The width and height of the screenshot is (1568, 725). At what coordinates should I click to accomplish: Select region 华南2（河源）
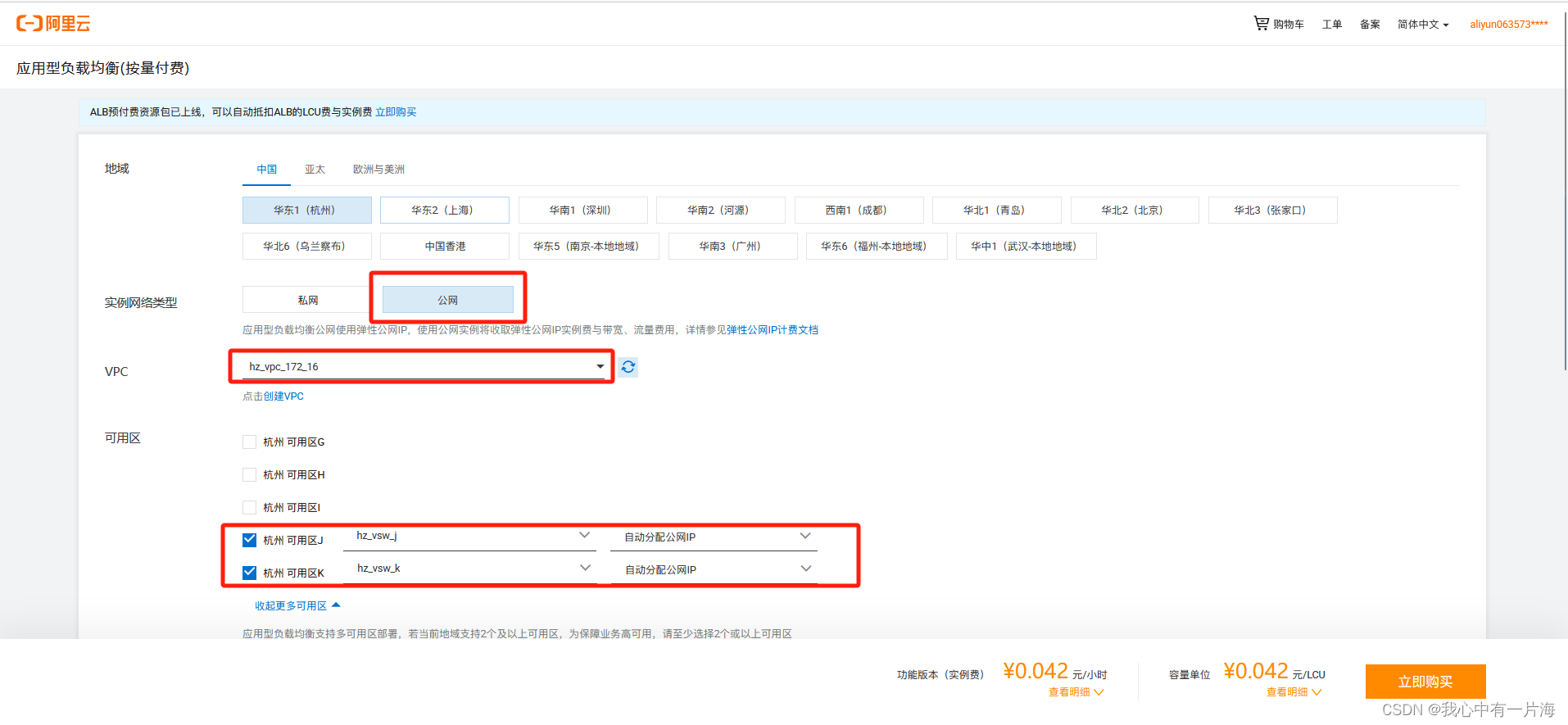click(721, 211)
